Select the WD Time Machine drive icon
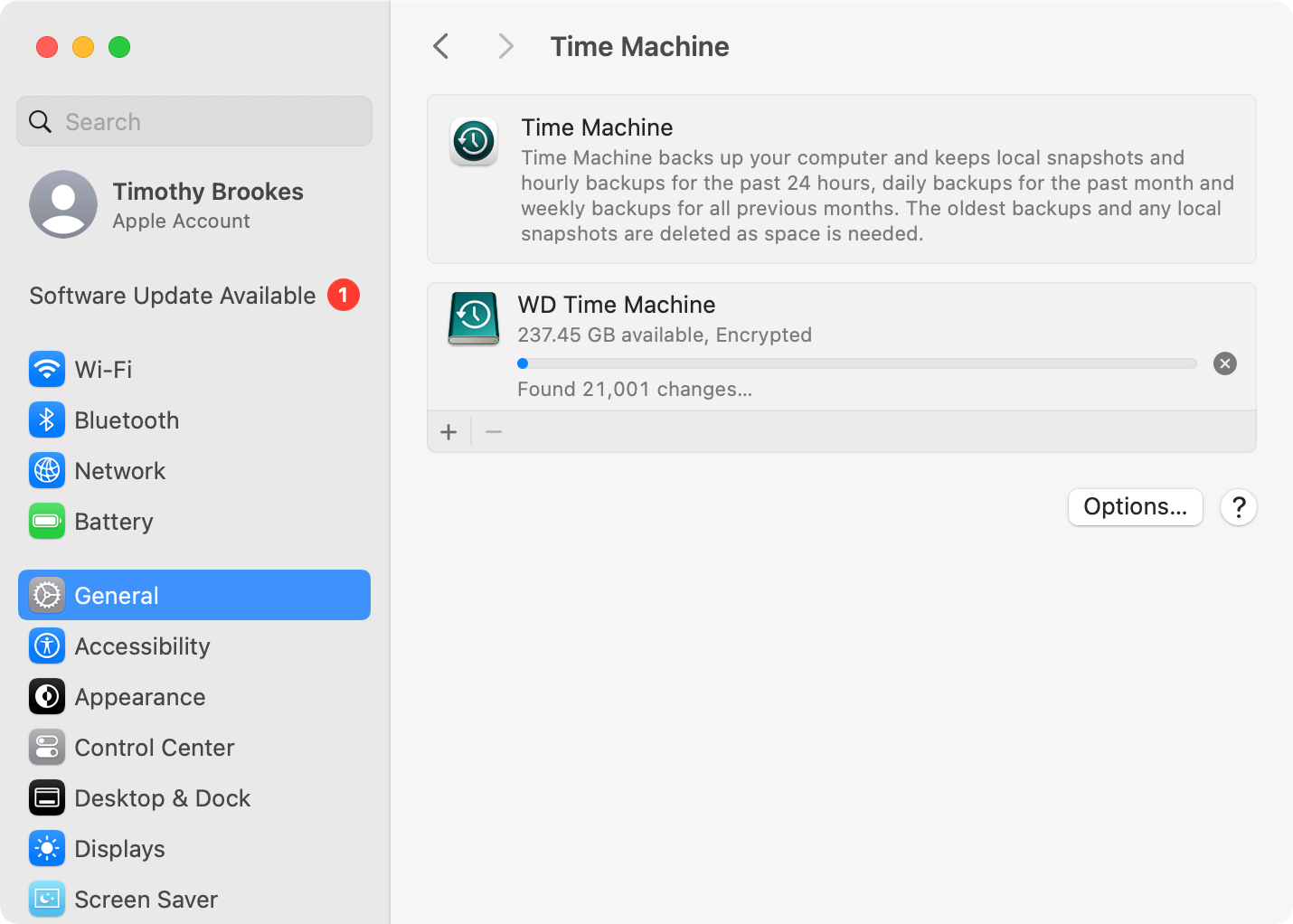The image size is (1293, 924). [x=474, y=318]
